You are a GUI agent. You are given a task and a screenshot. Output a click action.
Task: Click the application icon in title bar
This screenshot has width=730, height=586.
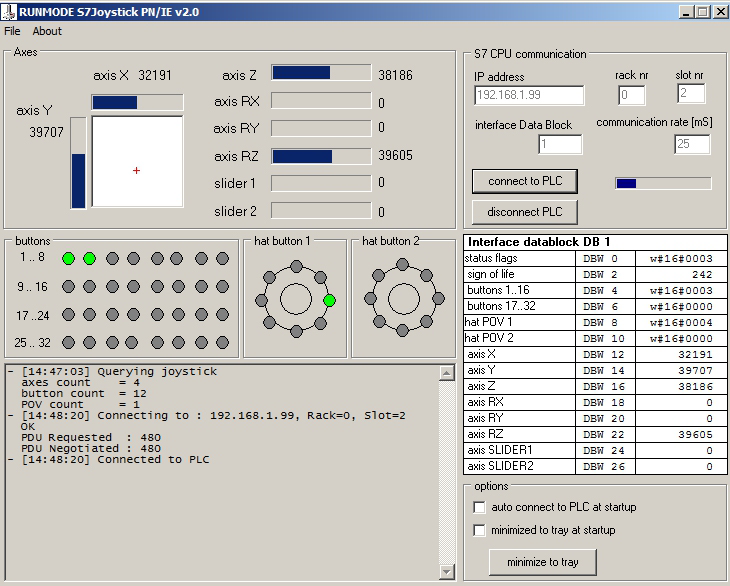pyautogui.click(x=9, y=11)
